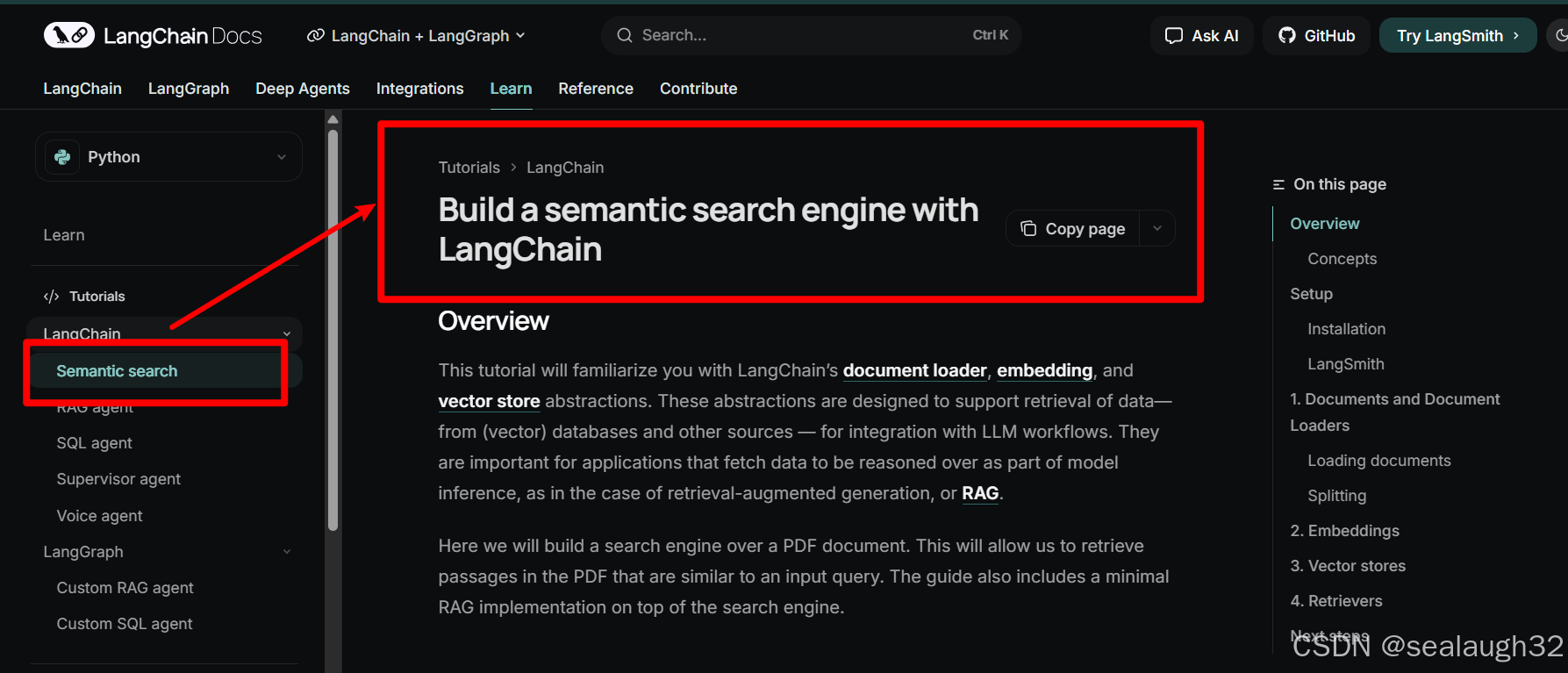
Task: Open Custom SQL agent tutorial
Action: 125,624
